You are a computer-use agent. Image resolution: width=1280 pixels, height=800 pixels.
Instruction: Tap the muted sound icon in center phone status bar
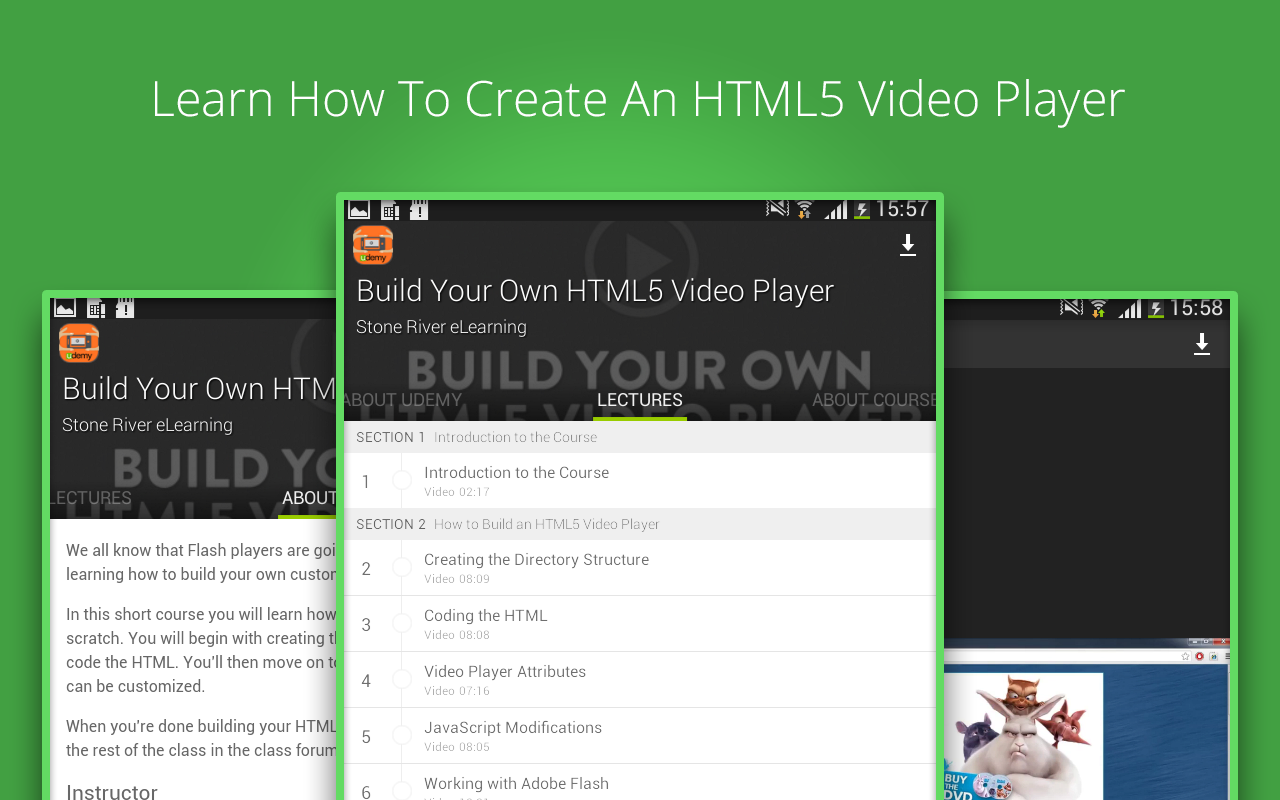[x=777, y=209]
